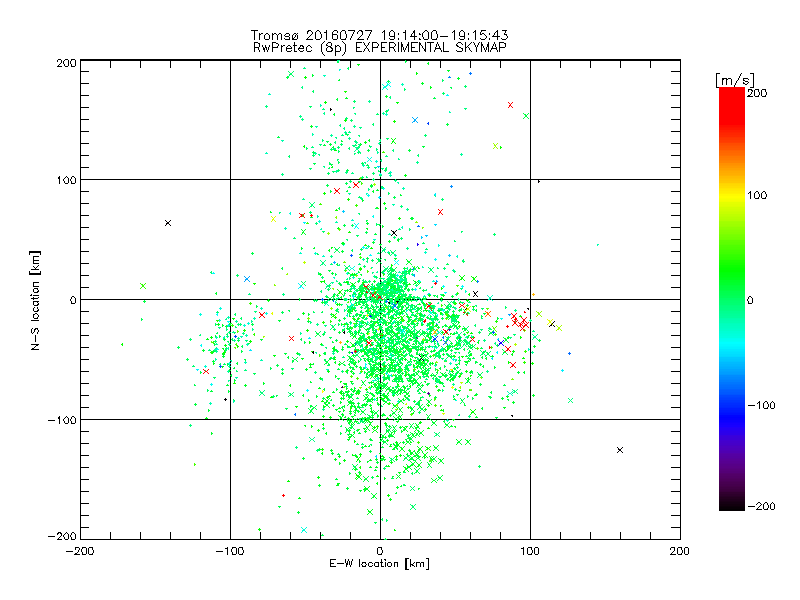Click the x-axis tick label '100'
800x600 pixels.
click(x=530, y=551)
